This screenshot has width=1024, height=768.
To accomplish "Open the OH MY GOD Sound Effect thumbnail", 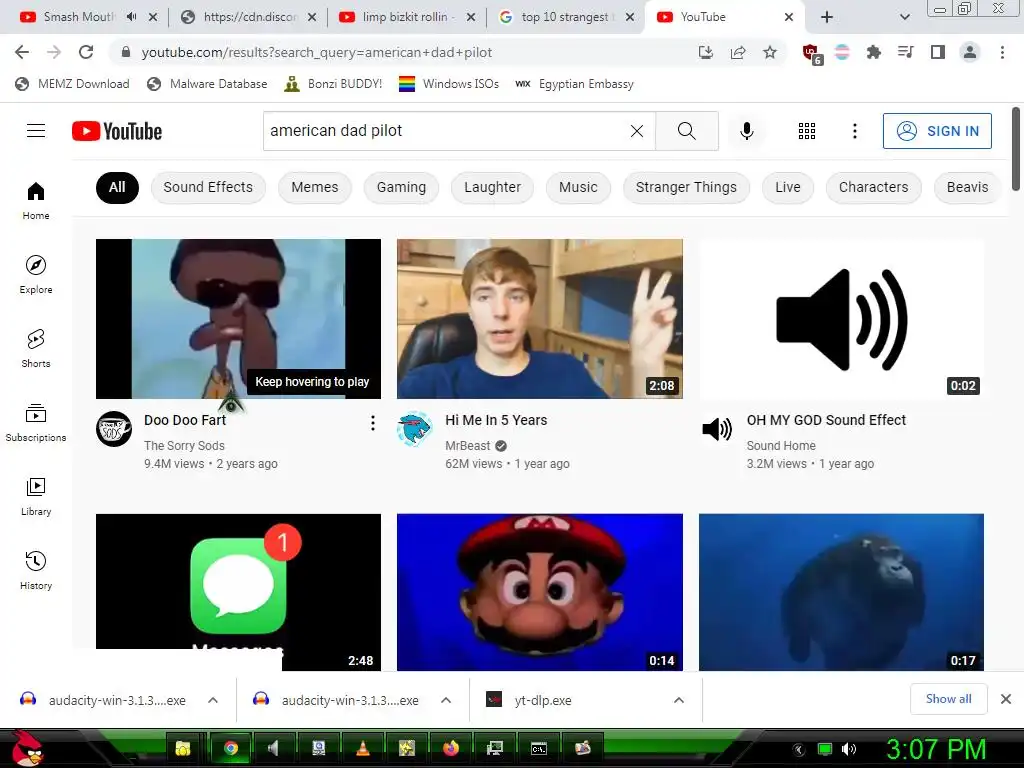I will (841, 319).
